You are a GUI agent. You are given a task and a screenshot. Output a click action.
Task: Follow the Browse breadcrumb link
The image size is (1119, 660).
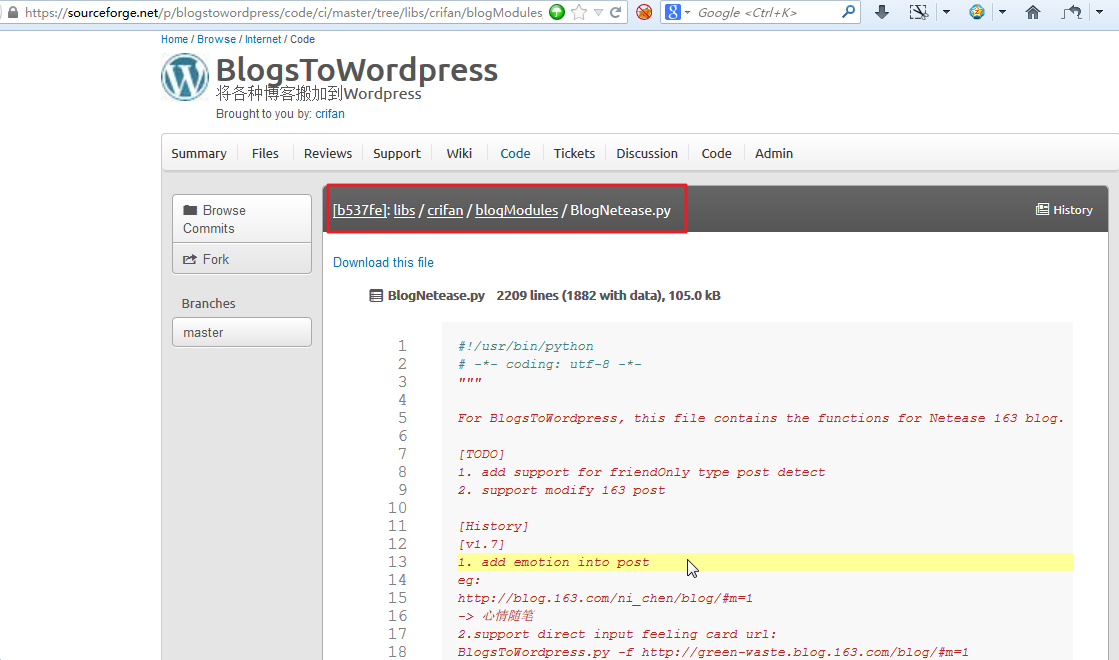(x=216, y=39)
